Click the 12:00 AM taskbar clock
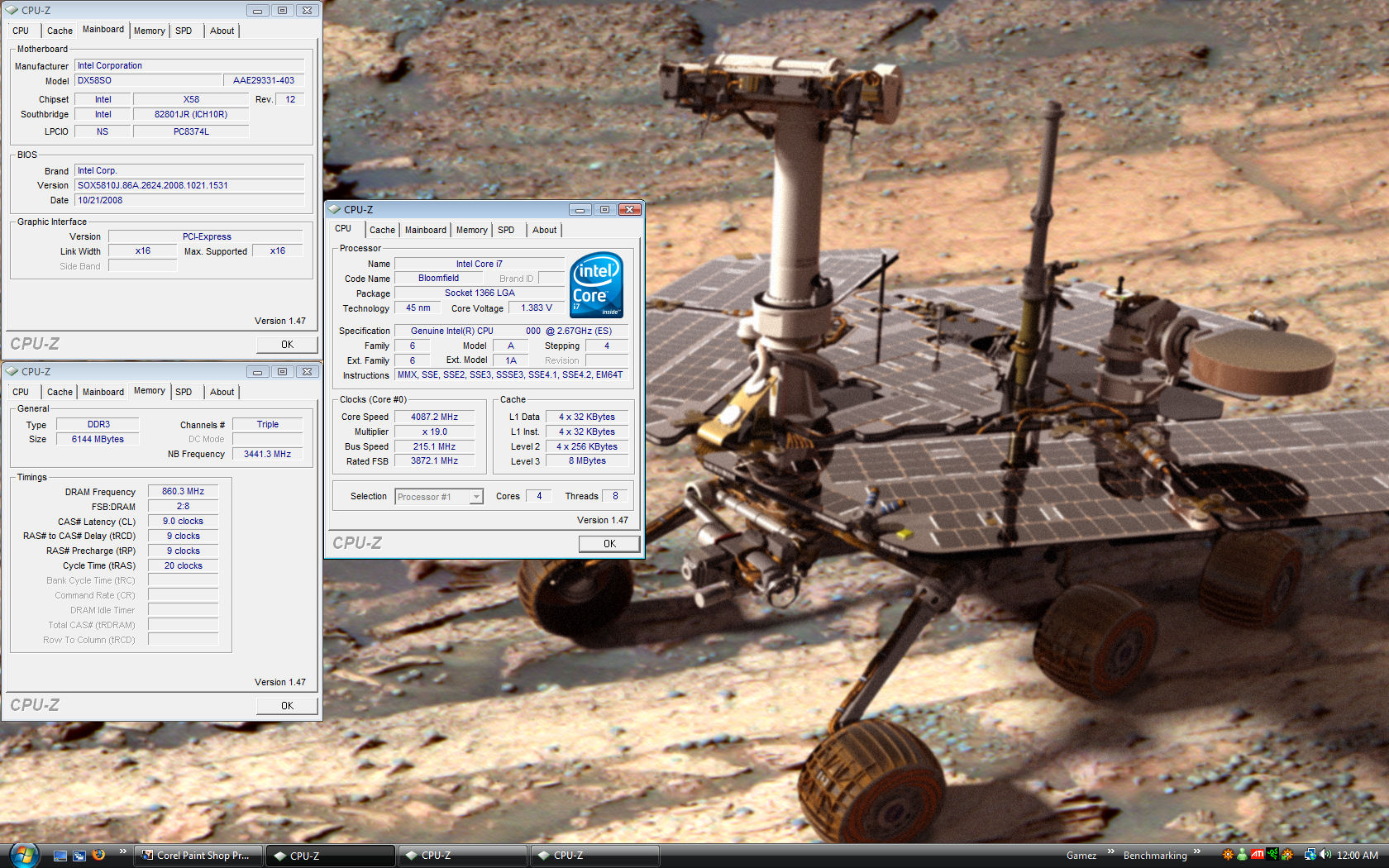 (1357, 856)
